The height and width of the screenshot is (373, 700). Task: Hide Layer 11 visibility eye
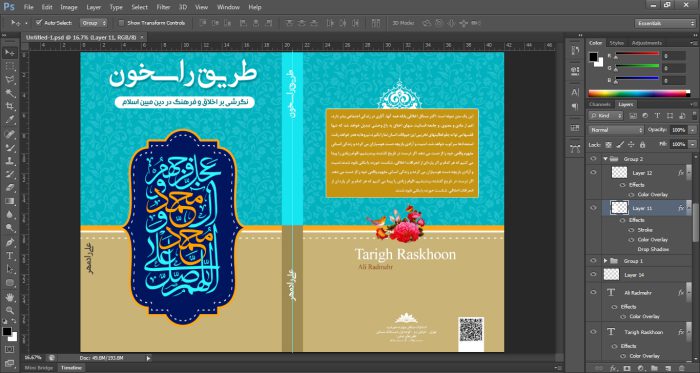[x=593, y=207]
